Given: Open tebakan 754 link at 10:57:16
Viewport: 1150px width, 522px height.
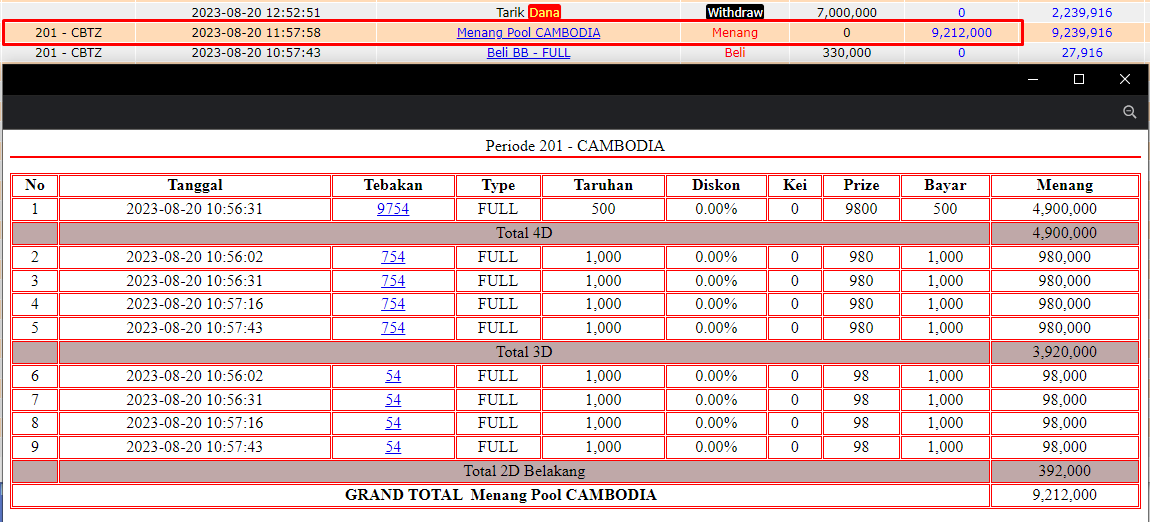Looking at the screenshot, I should [x=393, y=304].
